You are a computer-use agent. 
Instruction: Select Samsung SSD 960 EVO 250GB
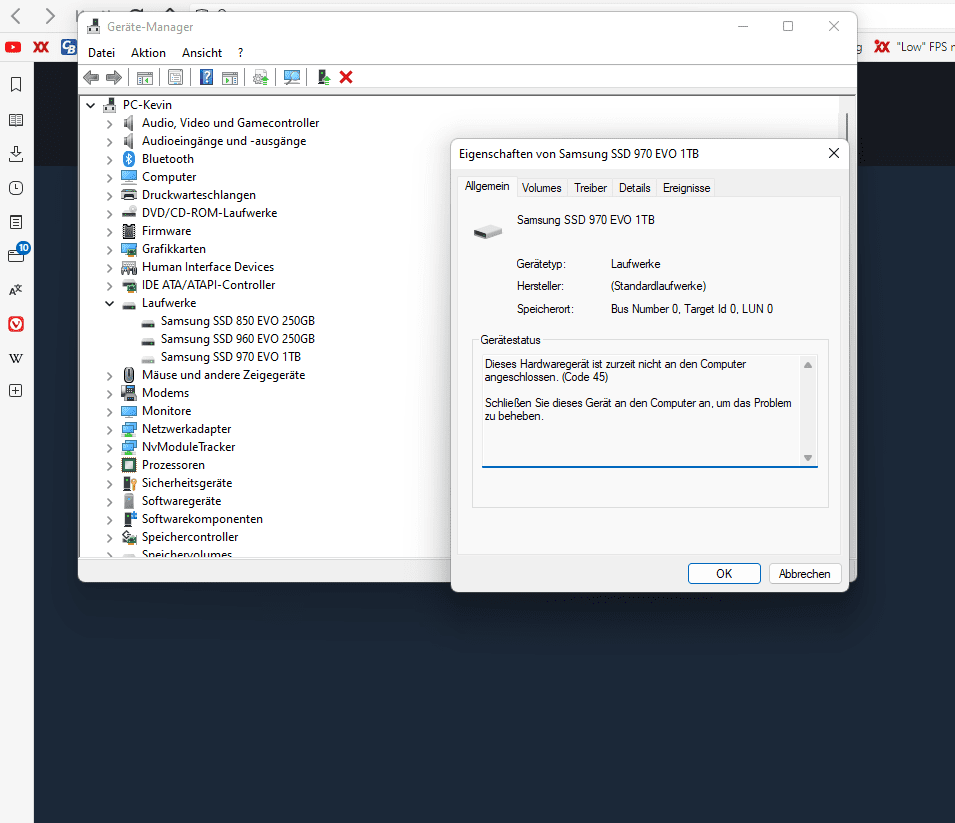[238, 339]
